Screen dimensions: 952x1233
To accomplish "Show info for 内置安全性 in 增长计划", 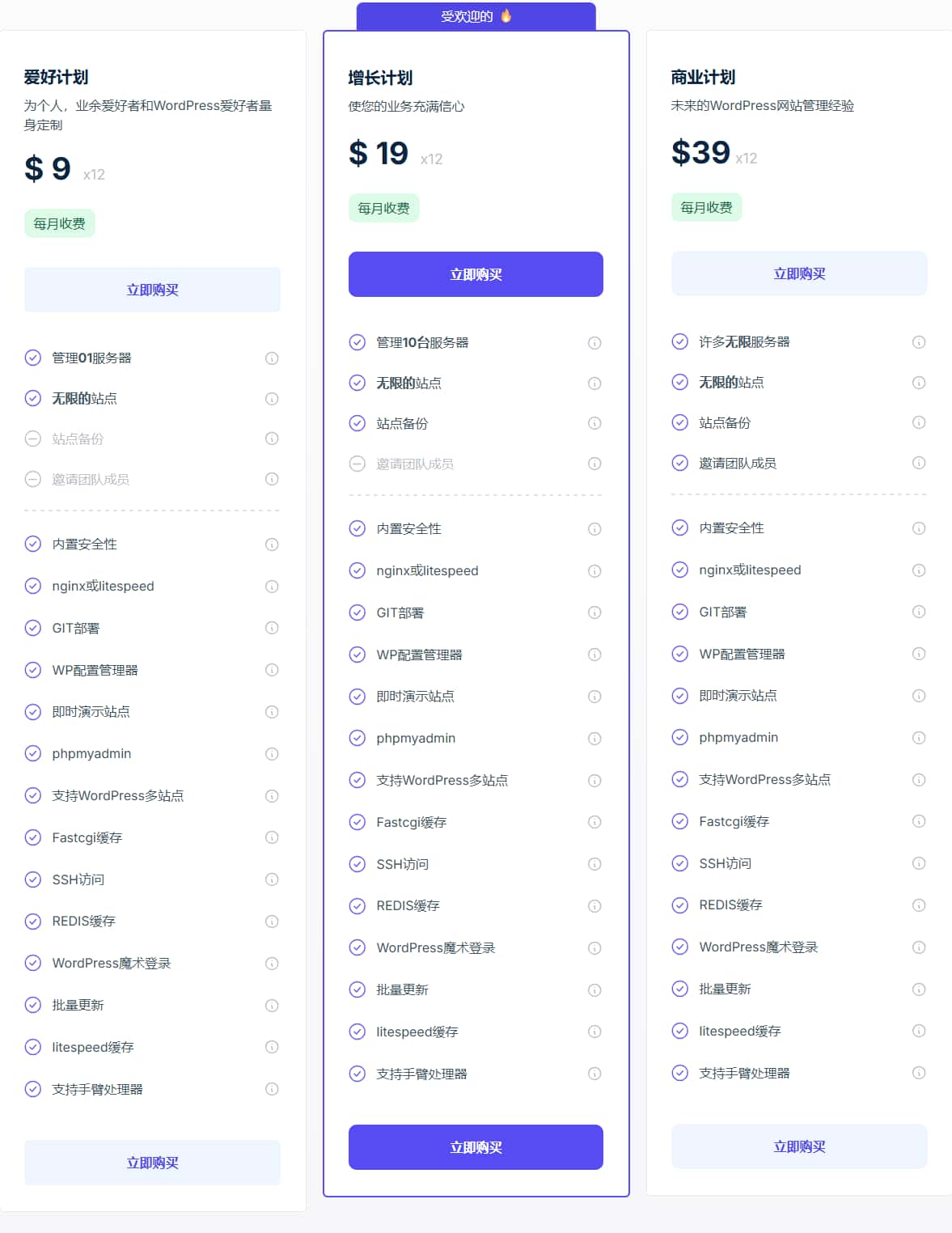I will (x=594, y=529).
